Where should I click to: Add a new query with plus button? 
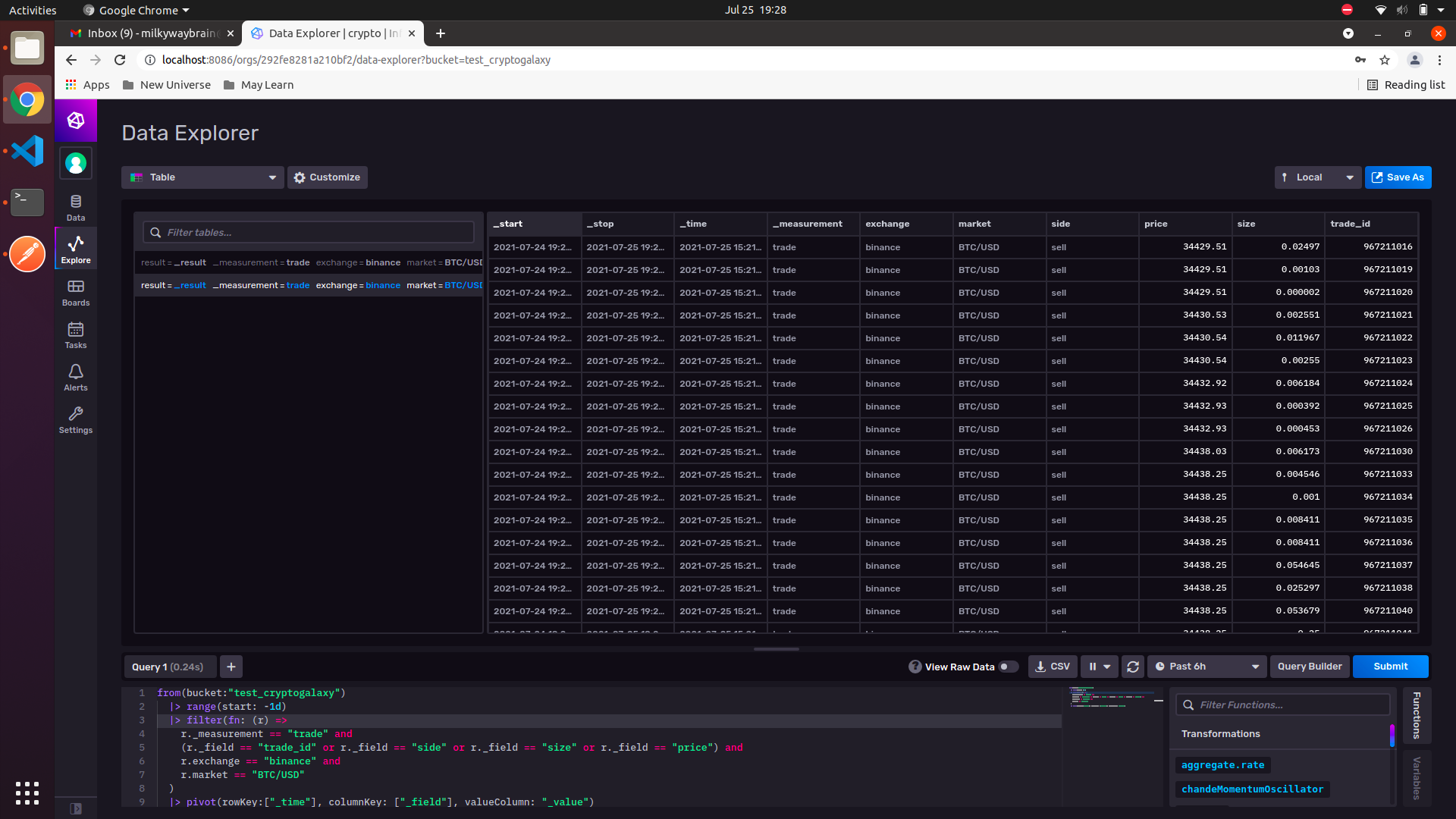coord(231,667)
